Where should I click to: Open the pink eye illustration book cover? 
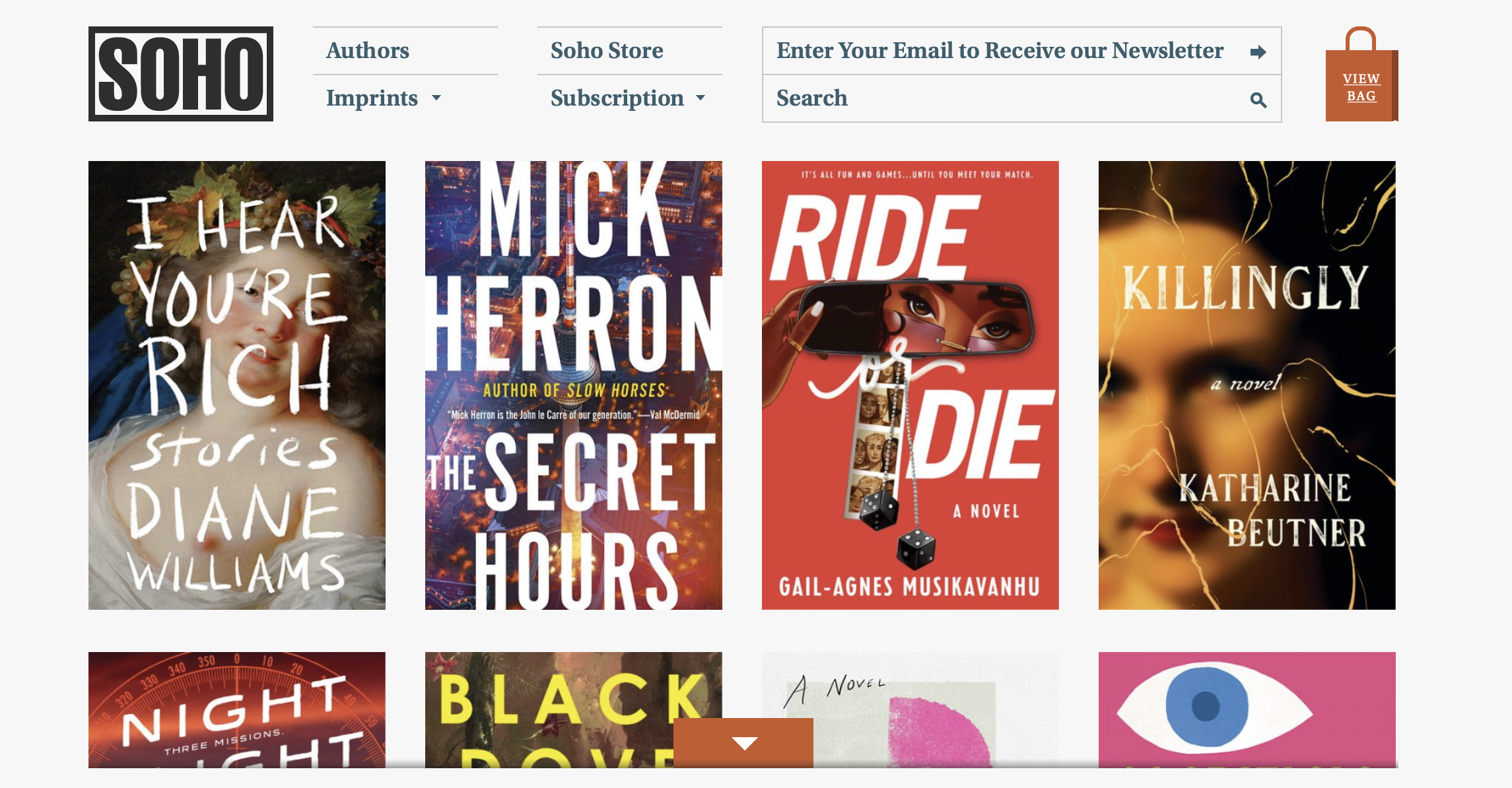pos(1247,710)
